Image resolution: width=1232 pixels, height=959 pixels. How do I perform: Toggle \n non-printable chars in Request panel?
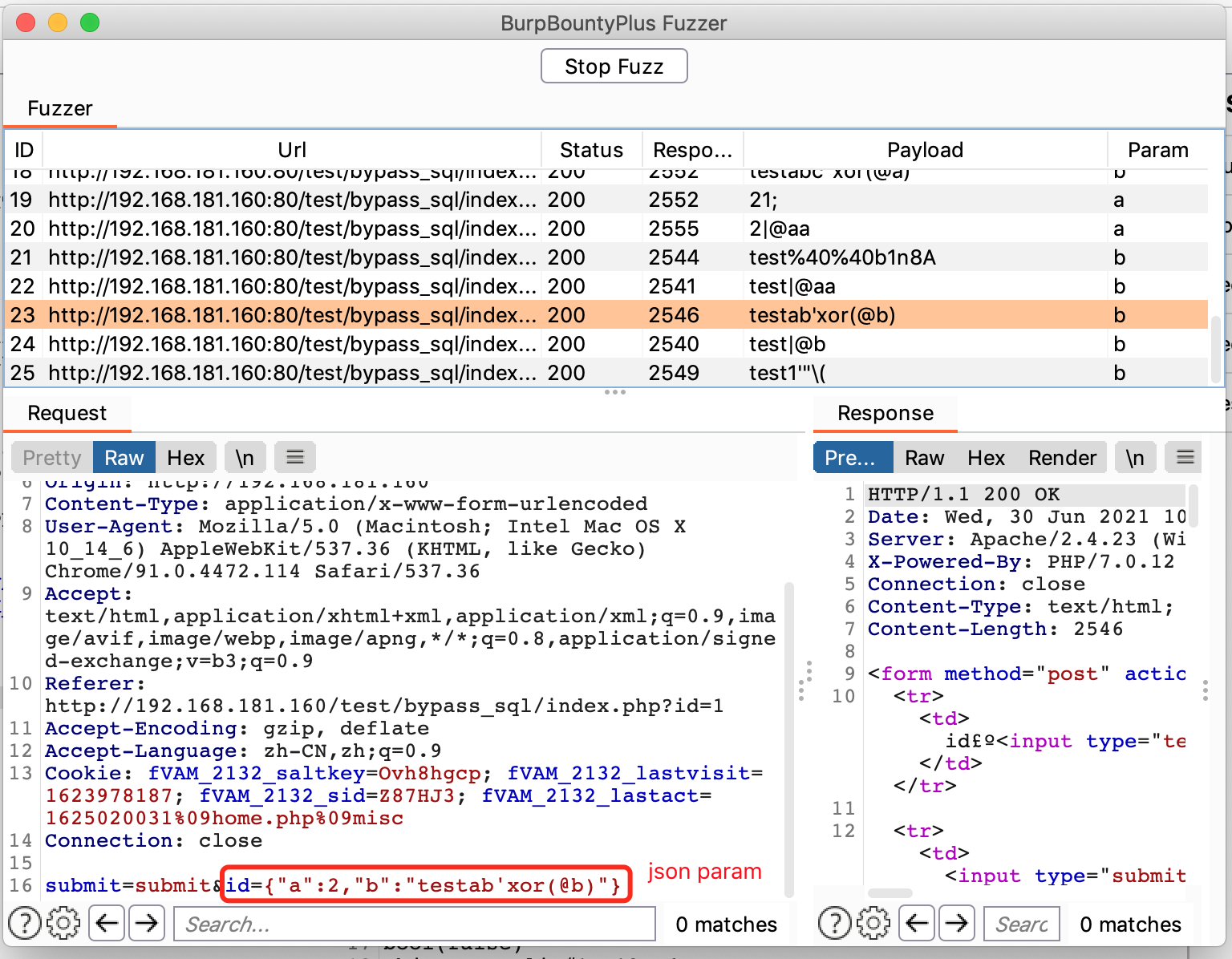coord(245,458)
